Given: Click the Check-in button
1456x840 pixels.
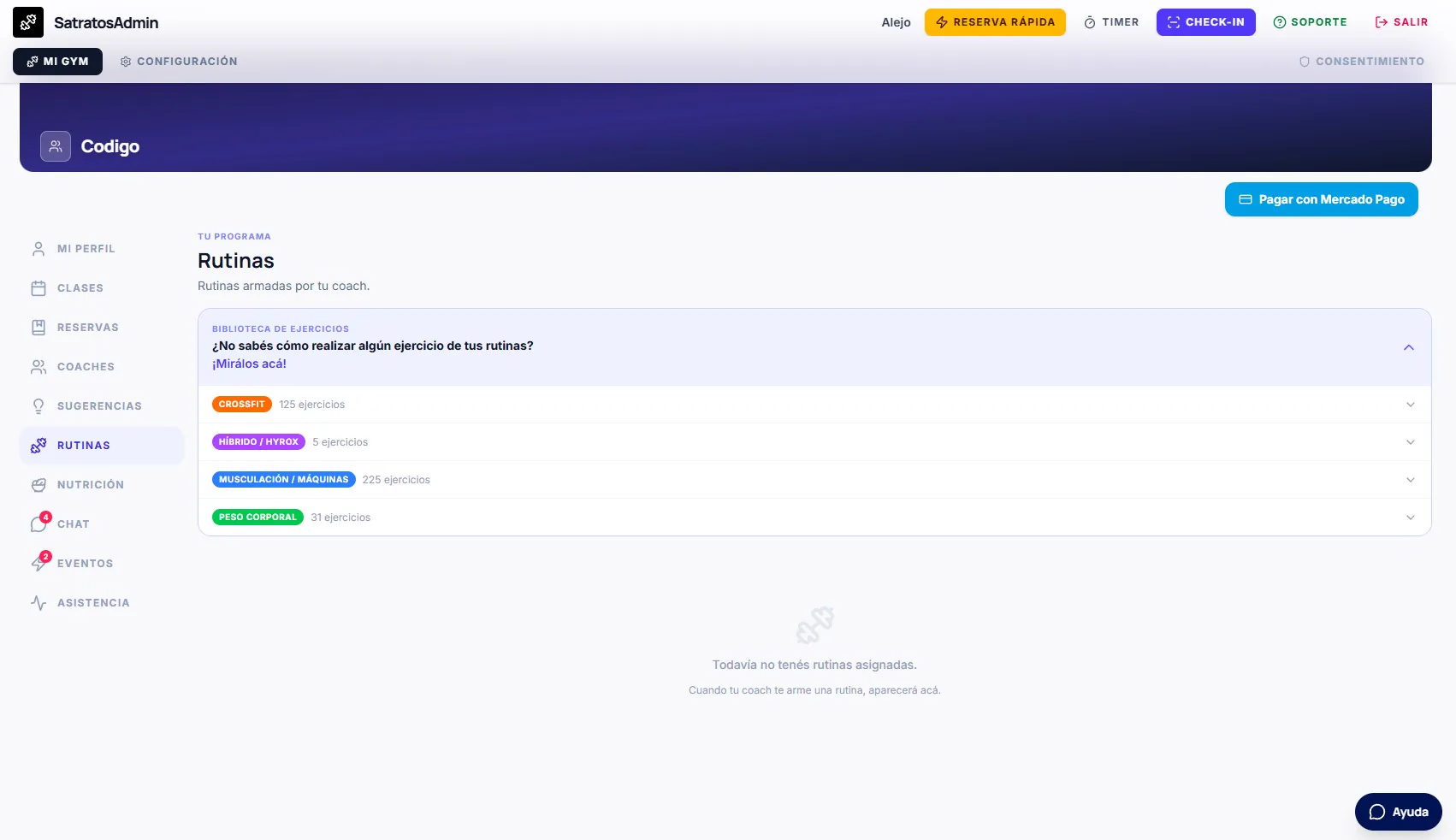Looking at the screenshot, I should [x=1206, y=22].
